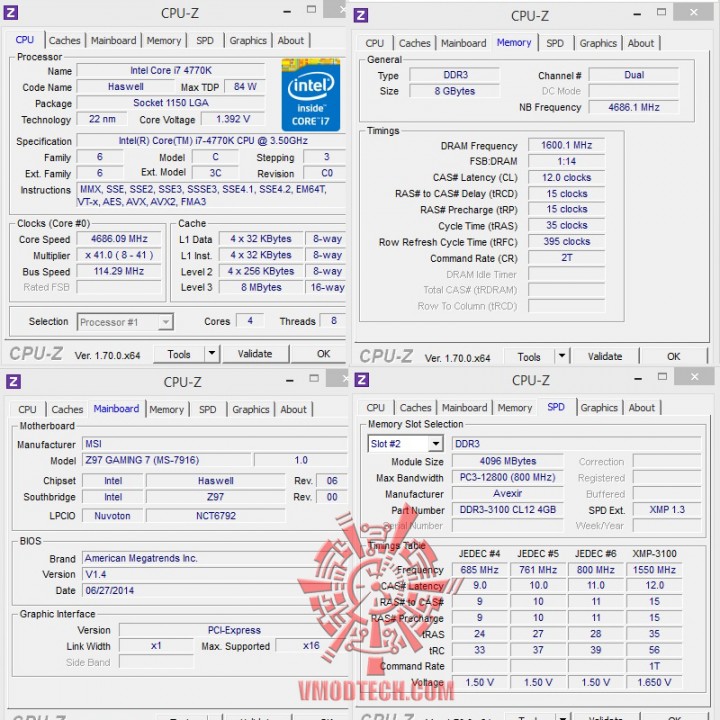Open the Graphics tab in the SPD window

click(599, 407)
